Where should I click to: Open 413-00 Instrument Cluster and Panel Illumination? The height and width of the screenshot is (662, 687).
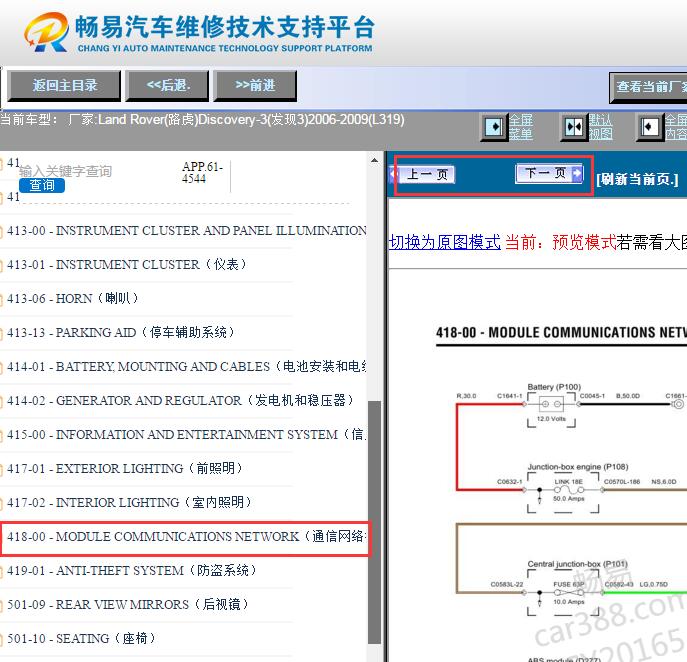tap(186, 230)
